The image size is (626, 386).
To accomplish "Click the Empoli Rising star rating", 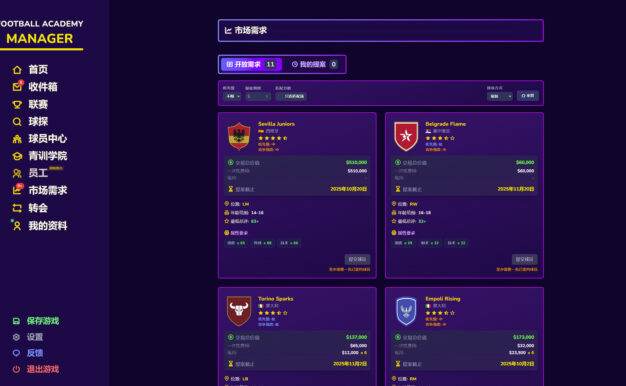I will 440,313.
